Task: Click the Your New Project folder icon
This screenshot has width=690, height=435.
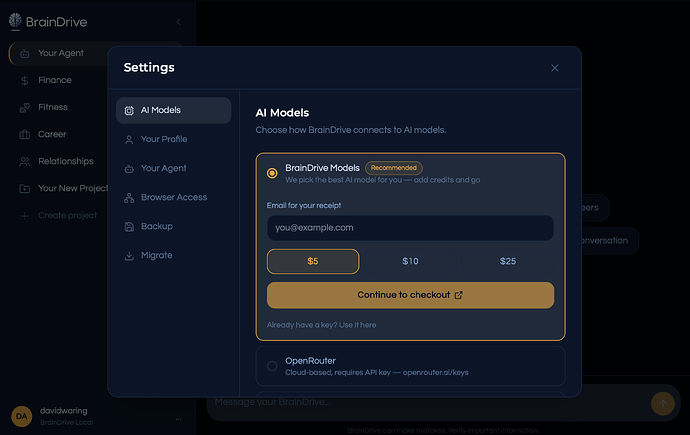Action: (25, 189)
